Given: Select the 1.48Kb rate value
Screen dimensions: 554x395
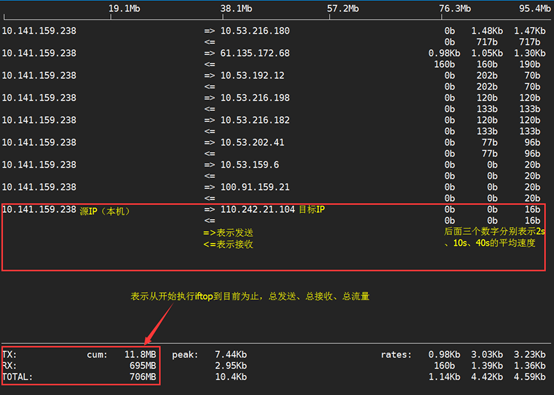Looking at the screenshot, I should (x=487, y=31).
